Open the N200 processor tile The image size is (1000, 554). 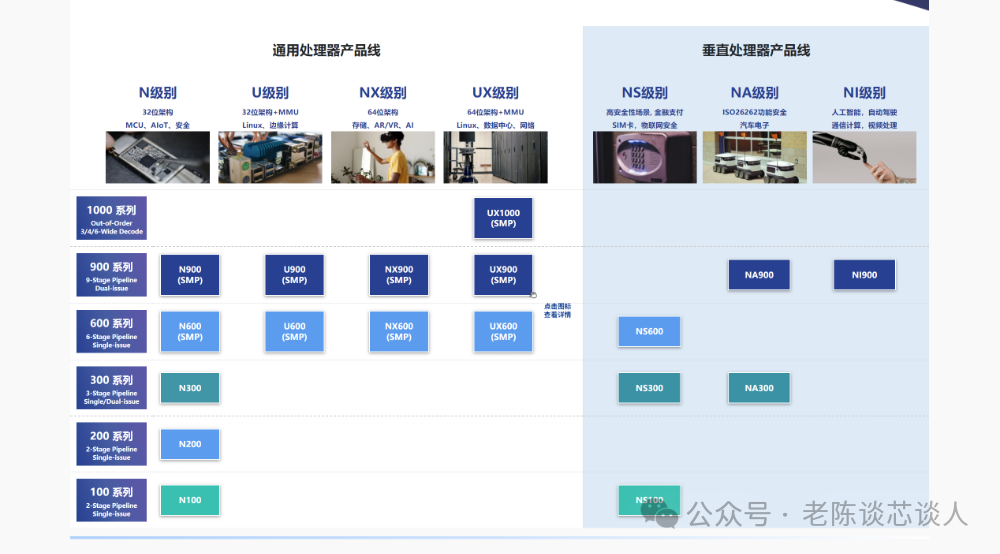[x=190, y=444]
